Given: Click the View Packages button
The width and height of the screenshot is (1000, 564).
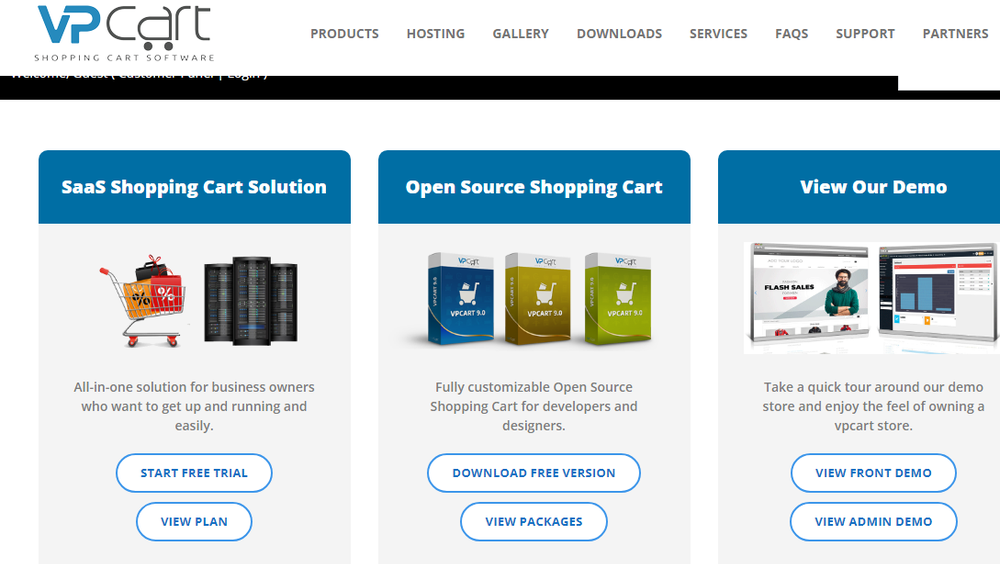Looking at the screenshot, I should pos(534,521).
